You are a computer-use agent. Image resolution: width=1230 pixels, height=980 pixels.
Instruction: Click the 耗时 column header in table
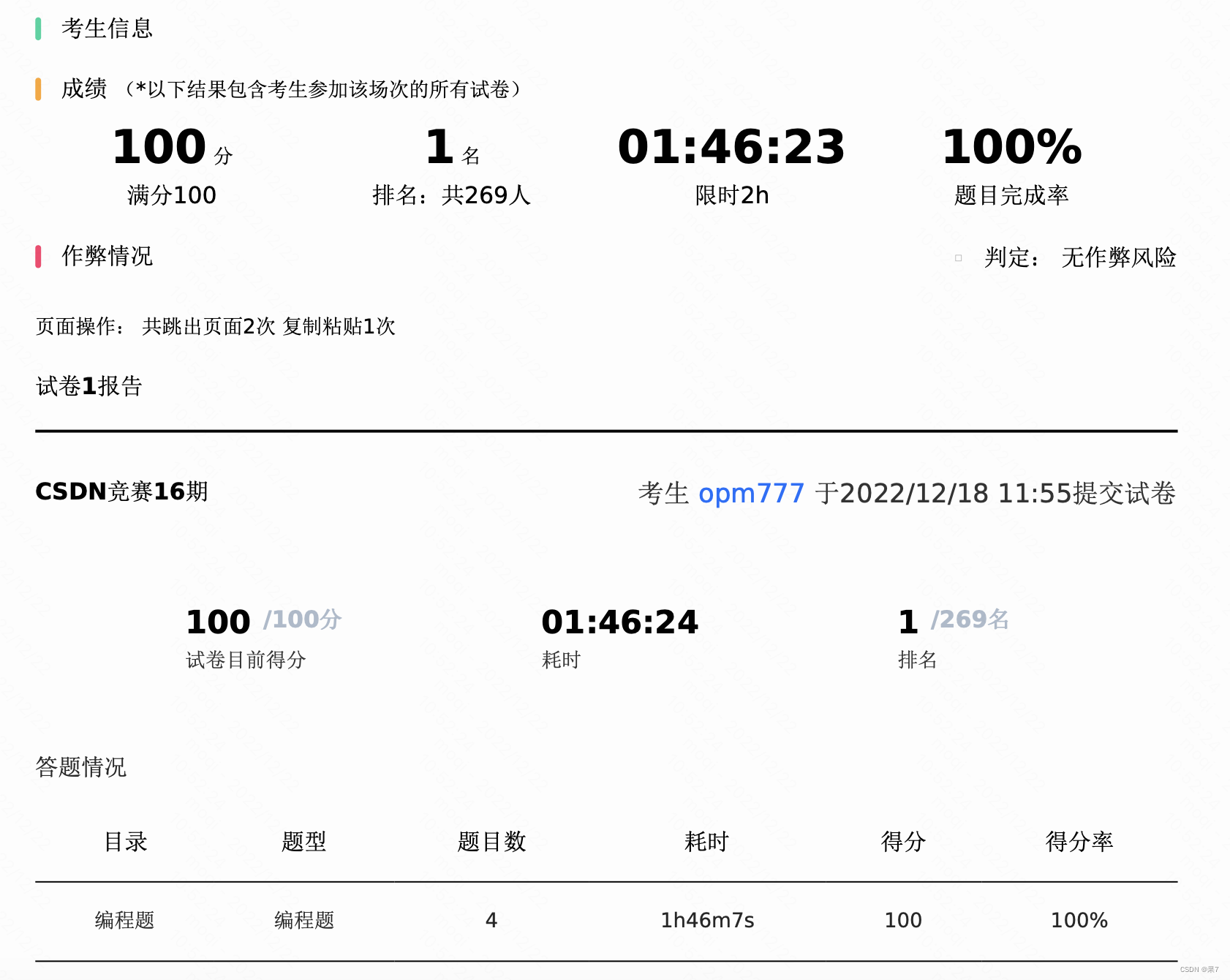tap(706, 842)
